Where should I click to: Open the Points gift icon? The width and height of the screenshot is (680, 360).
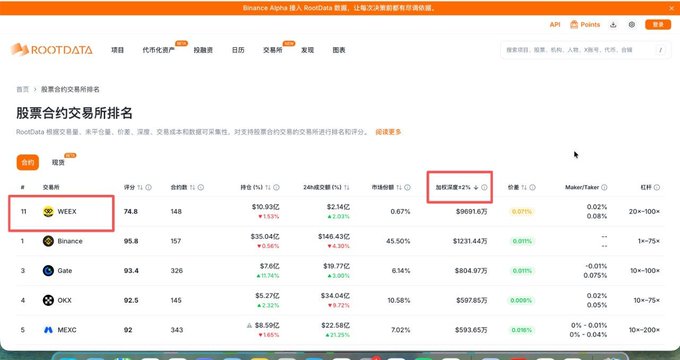pyautogui.click(x=574, y=25)
